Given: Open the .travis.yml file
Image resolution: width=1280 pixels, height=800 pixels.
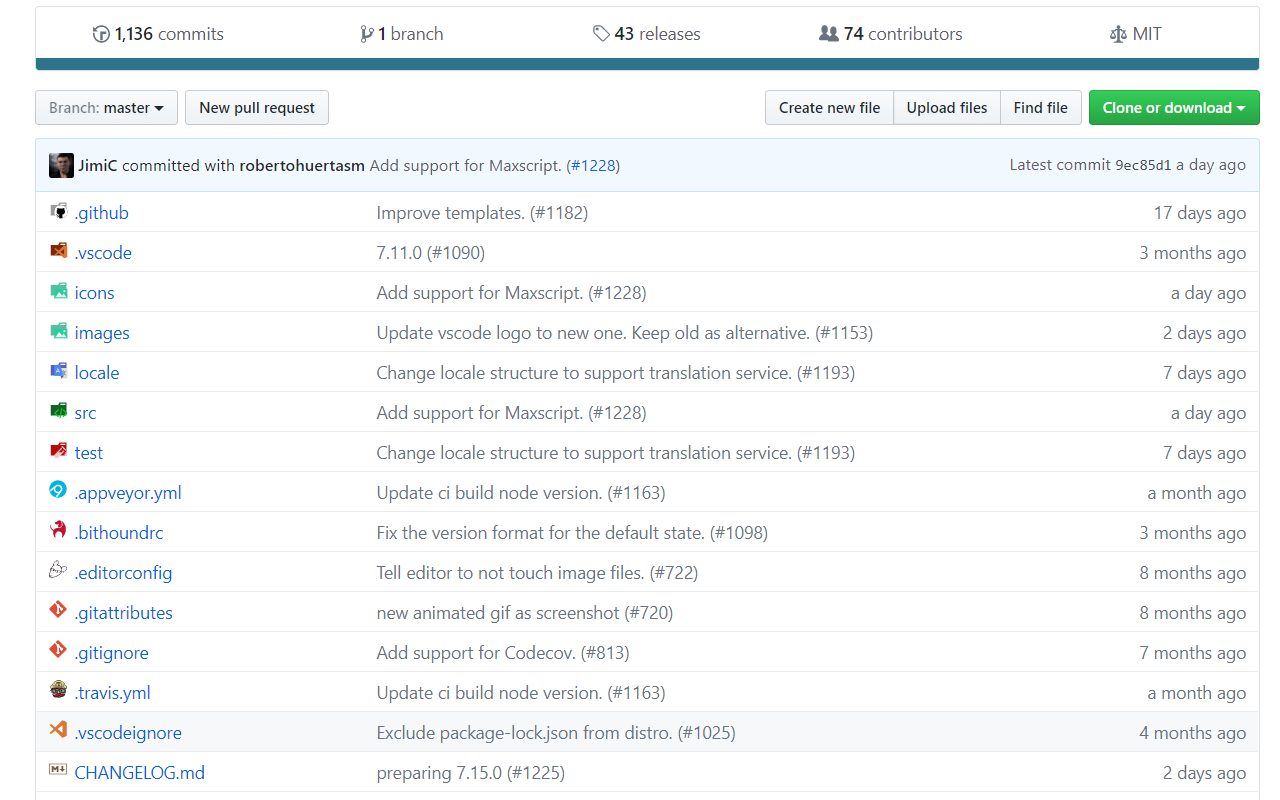Looking at the screenshot, I should (113, 693).
